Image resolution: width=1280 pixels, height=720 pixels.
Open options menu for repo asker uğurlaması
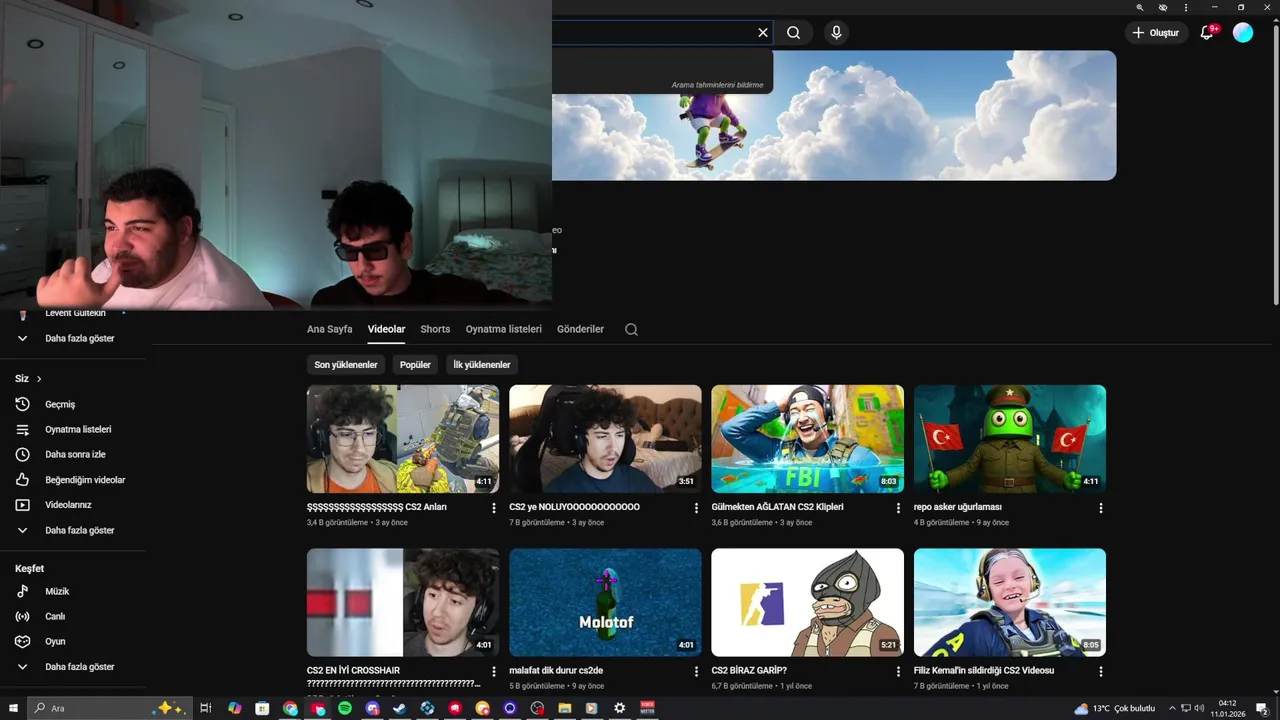coord(1101,508)
